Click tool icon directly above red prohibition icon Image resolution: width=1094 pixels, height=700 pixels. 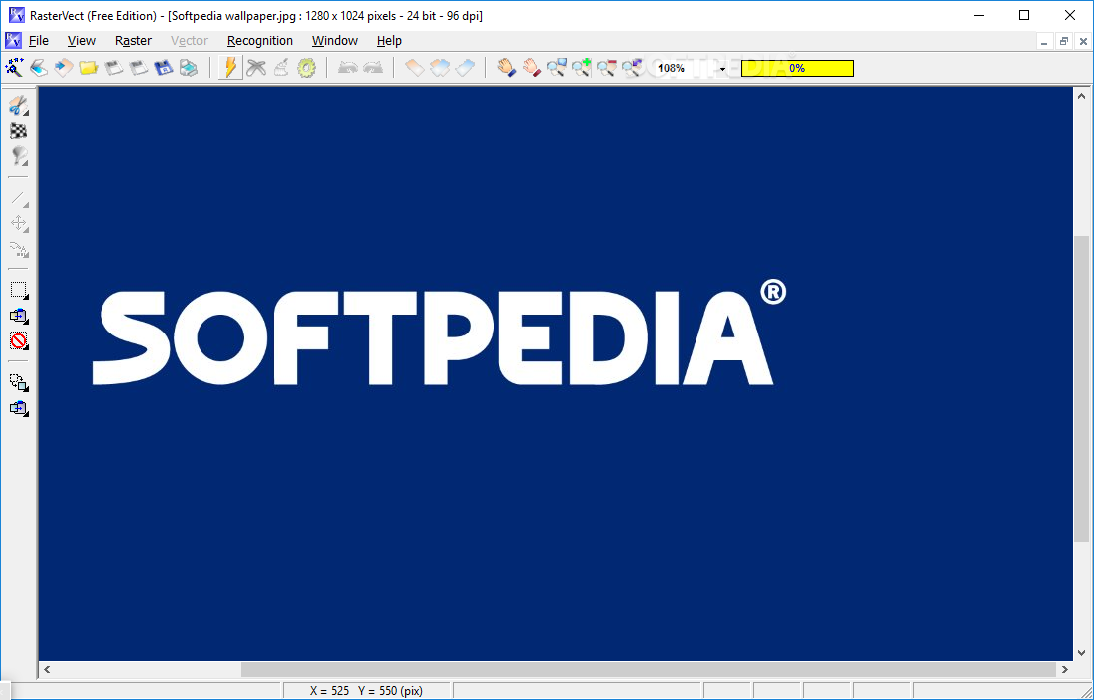[x=19, y=315]
